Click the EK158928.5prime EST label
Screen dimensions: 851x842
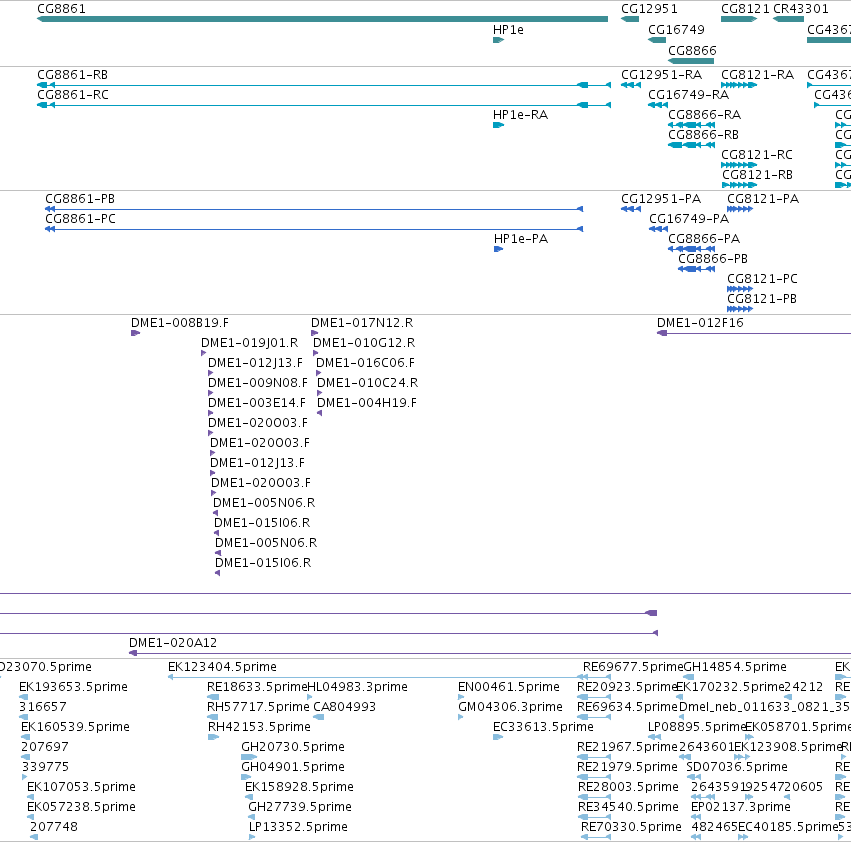coord(299,788)
